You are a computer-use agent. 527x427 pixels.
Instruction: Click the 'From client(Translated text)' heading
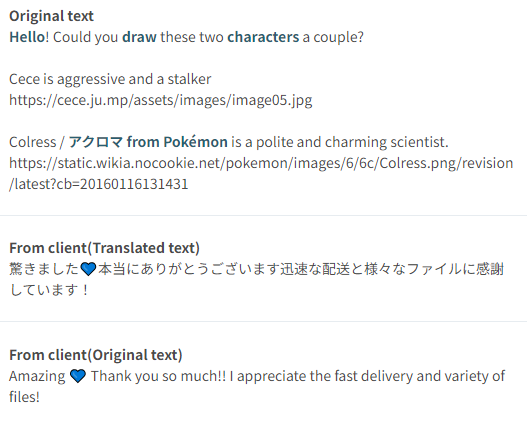(x=105, y=248)
